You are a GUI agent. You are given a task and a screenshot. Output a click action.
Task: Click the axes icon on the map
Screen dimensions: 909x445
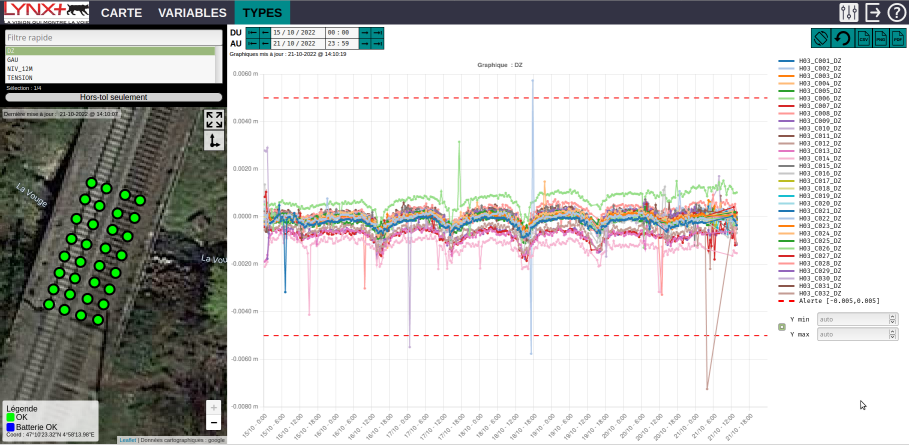(x=214, y=141)
